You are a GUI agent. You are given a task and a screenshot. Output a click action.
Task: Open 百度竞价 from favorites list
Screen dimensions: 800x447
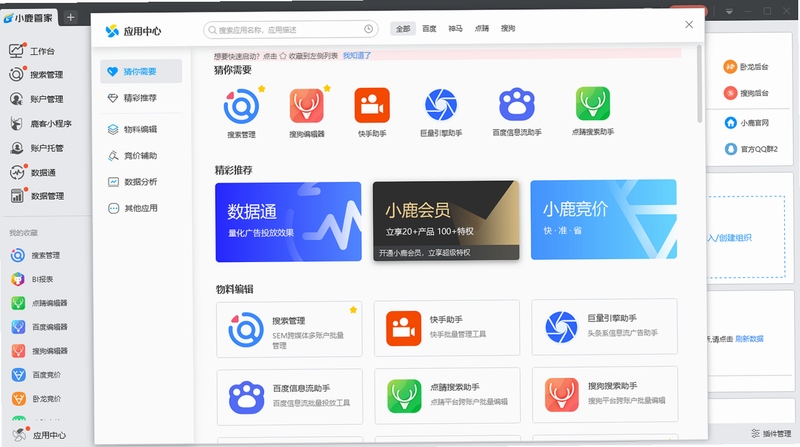click(x=37, y=375)
